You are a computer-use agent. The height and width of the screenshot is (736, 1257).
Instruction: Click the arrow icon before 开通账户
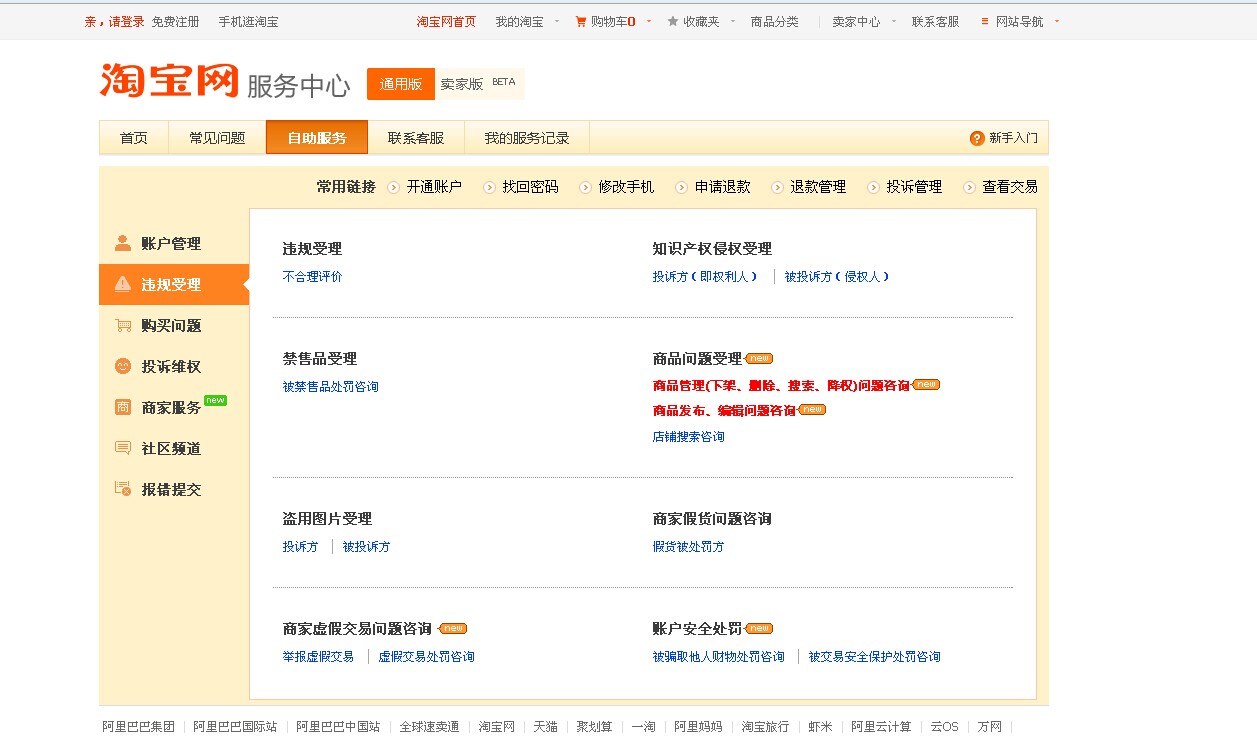point(393,187)
